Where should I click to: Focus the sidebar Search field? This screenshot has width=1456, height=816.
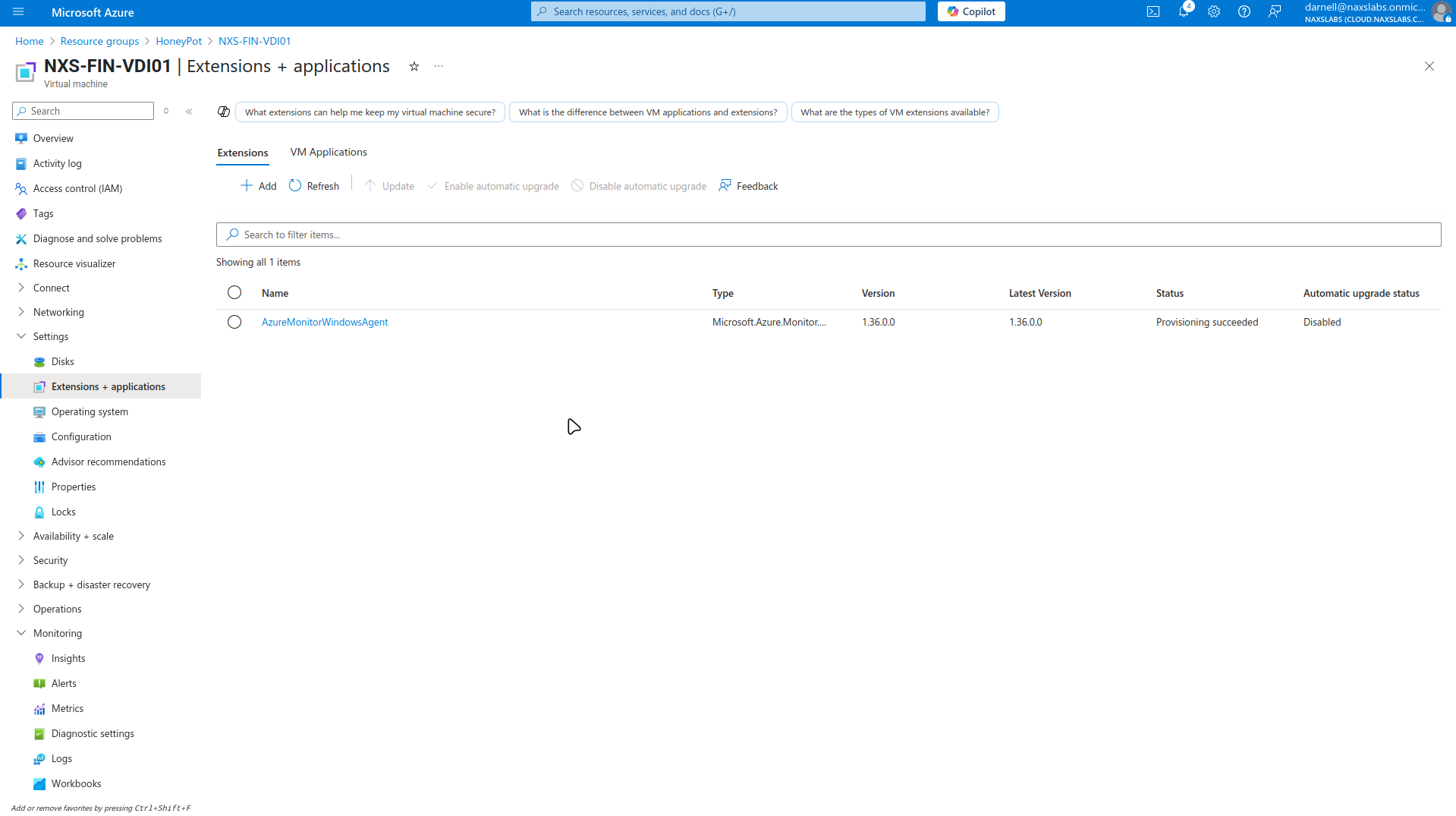83,112
